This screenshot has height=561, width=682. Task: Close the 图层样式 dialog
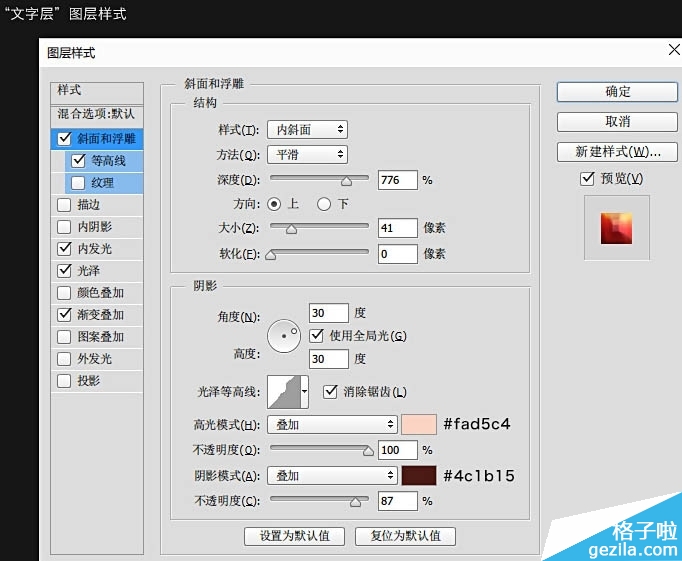[x=673, y=50]
